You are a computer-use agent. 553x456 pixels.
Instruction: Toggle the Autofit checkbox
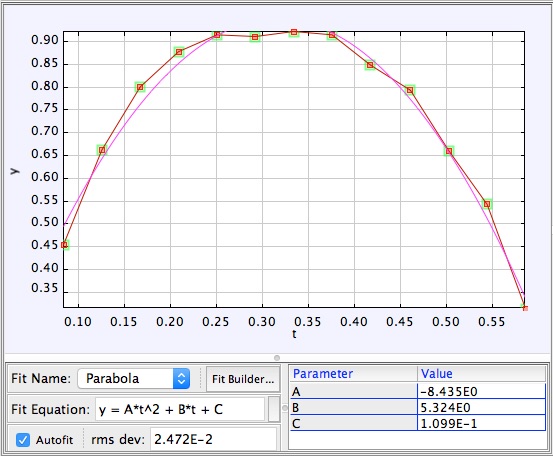point(23,440)
